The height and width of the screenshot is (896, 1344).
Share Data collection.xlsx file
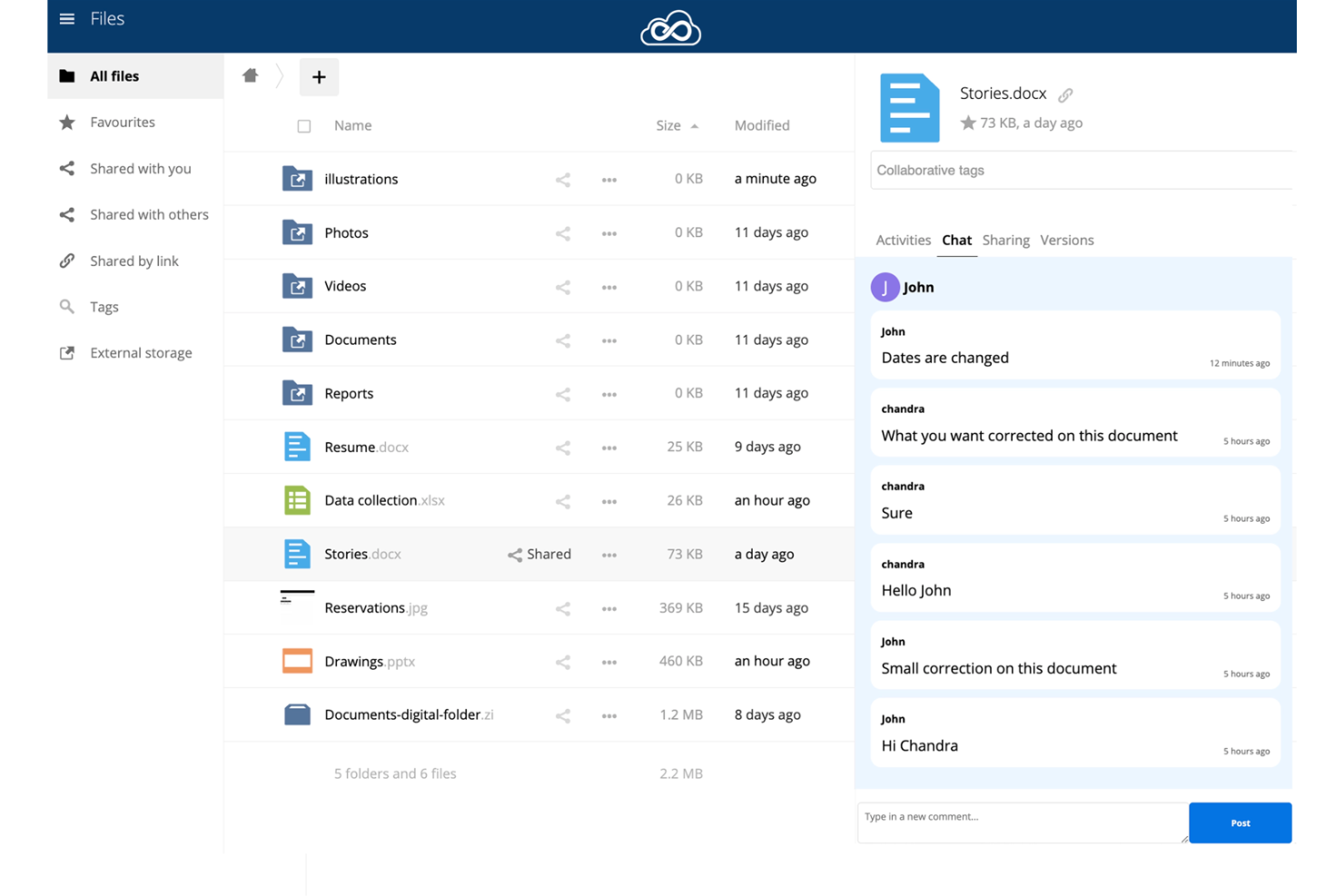pos(563,501)
